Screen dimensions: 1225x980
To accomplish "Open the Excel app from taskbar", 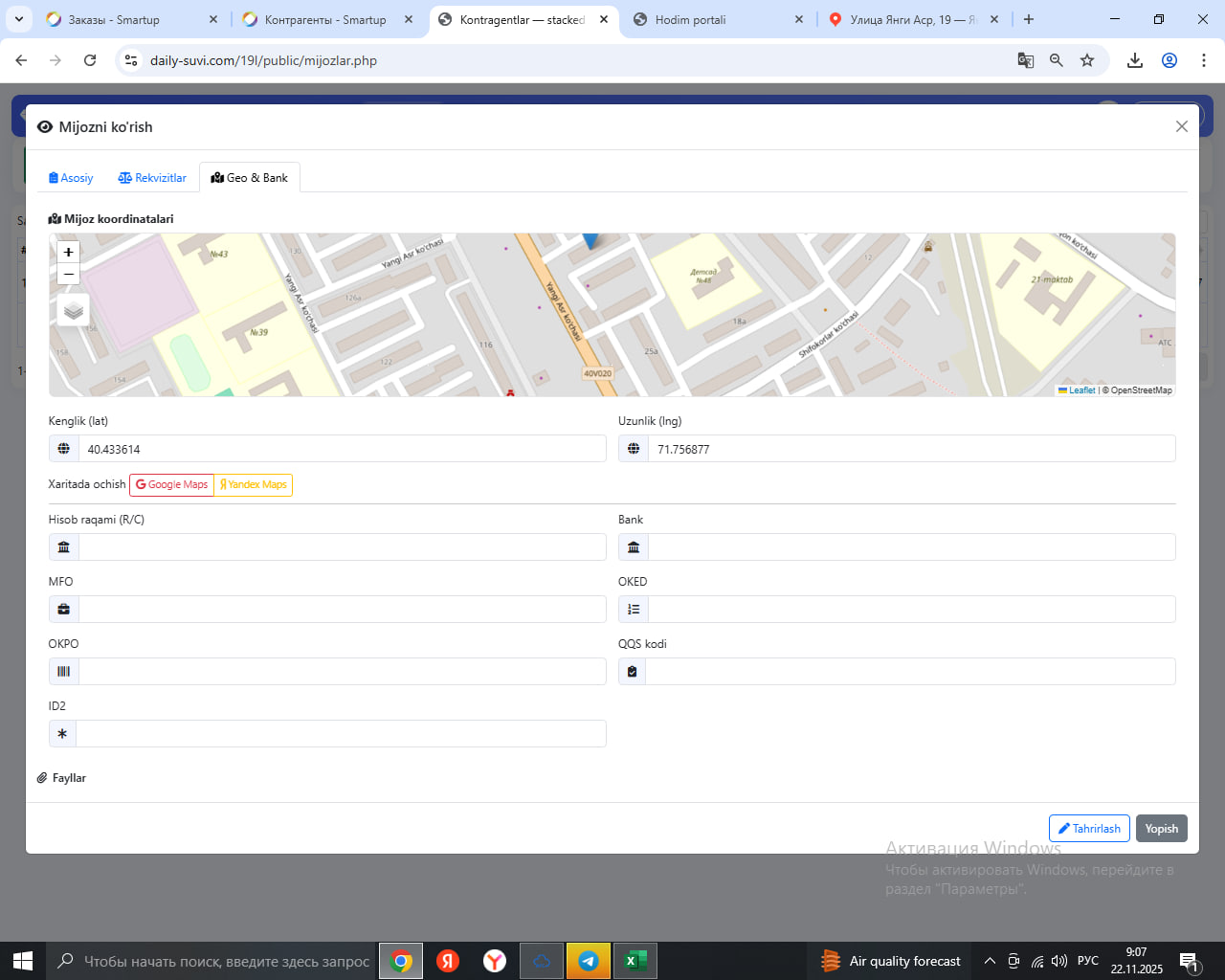I will click(x=634, y=961).
